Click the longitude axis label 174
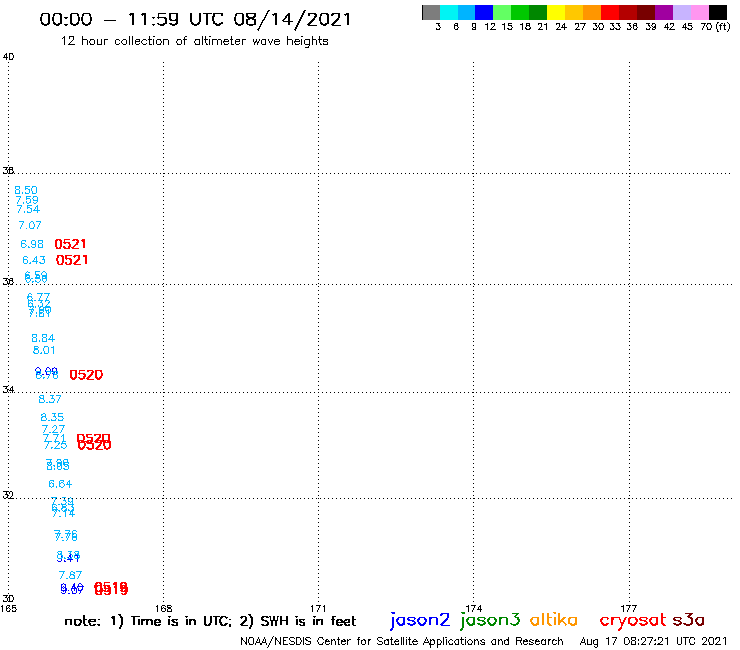 474,608
